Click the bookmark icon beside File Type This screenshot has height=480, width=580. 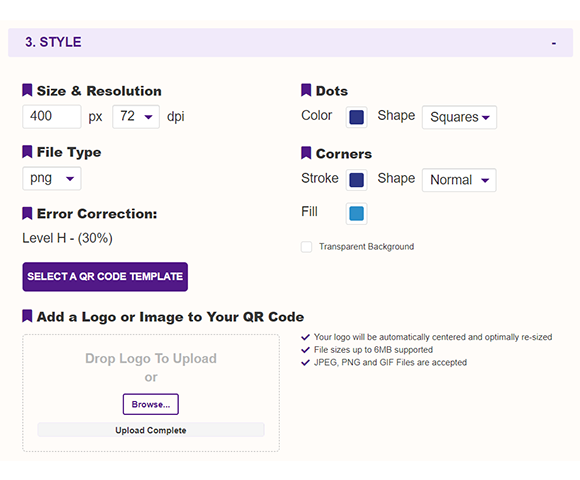pyautogui.click(x=27, y=151)
